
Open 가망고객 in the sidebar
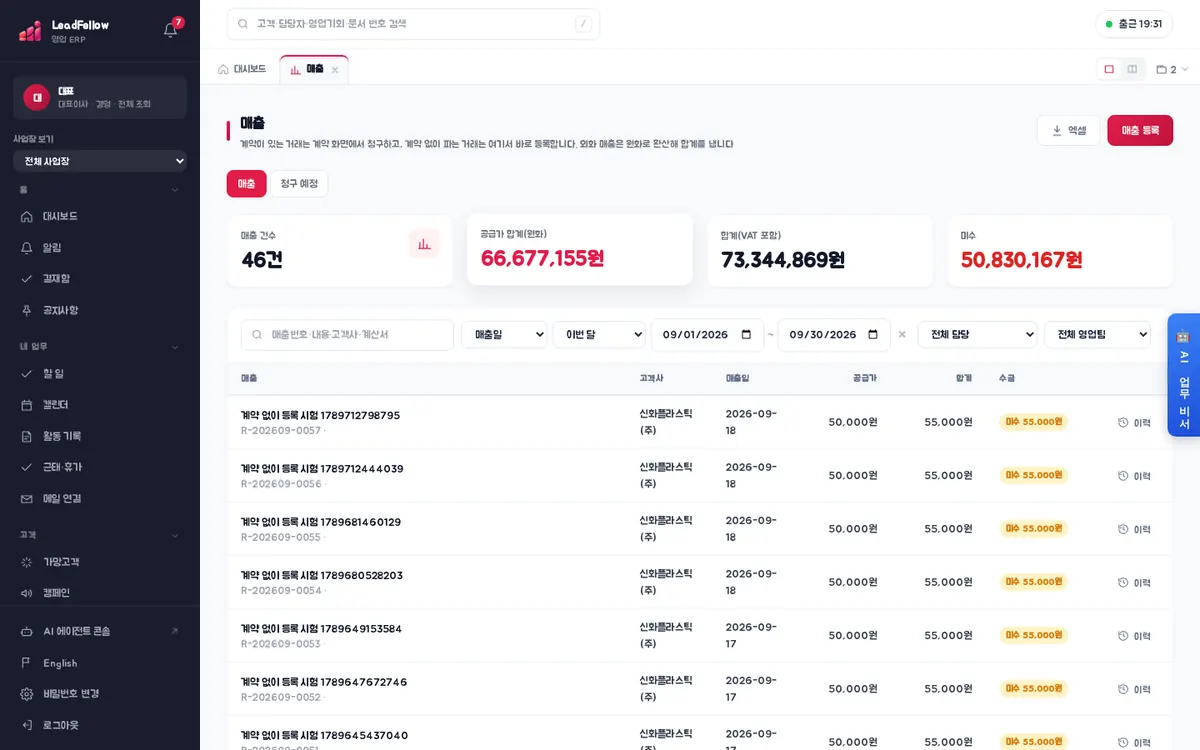coord(100,562)
